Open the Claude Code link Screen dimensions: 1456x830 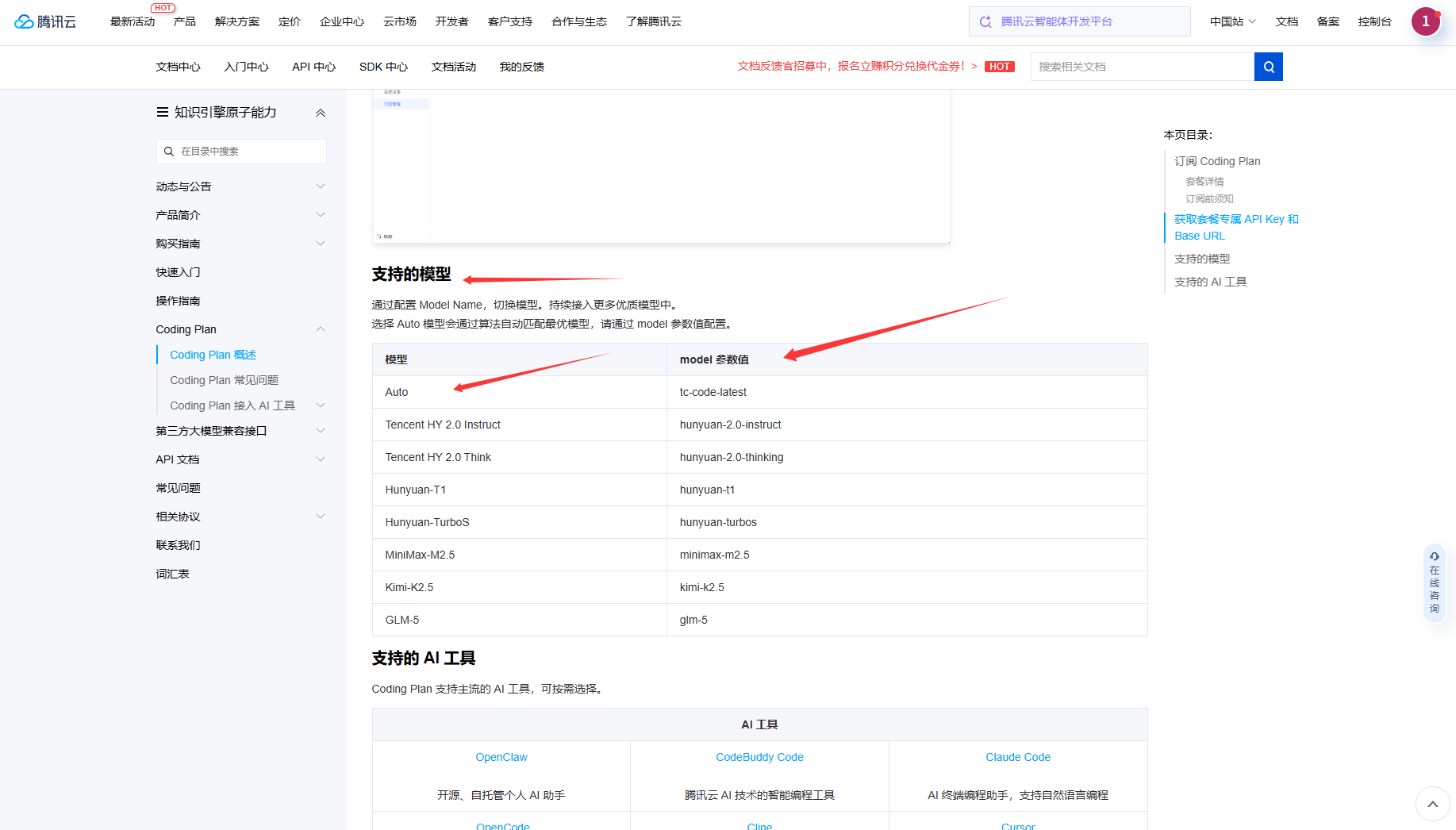point(1017,757)
